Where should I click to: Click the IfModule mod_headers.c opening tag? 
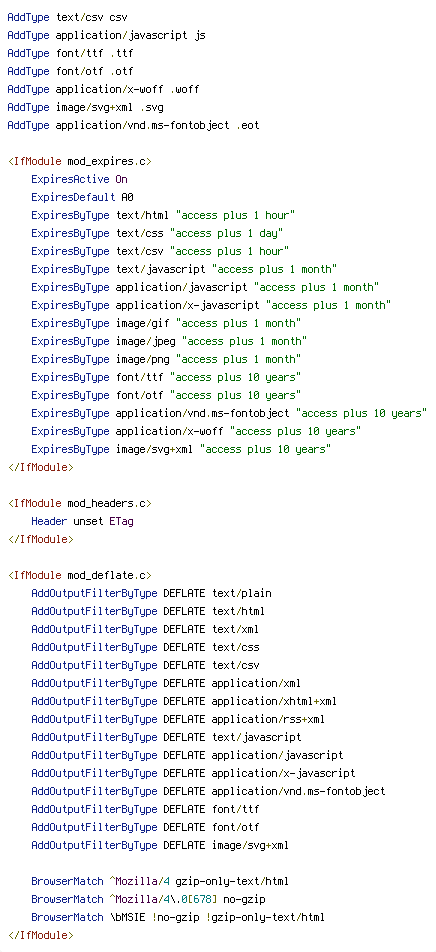coord(80,503)
